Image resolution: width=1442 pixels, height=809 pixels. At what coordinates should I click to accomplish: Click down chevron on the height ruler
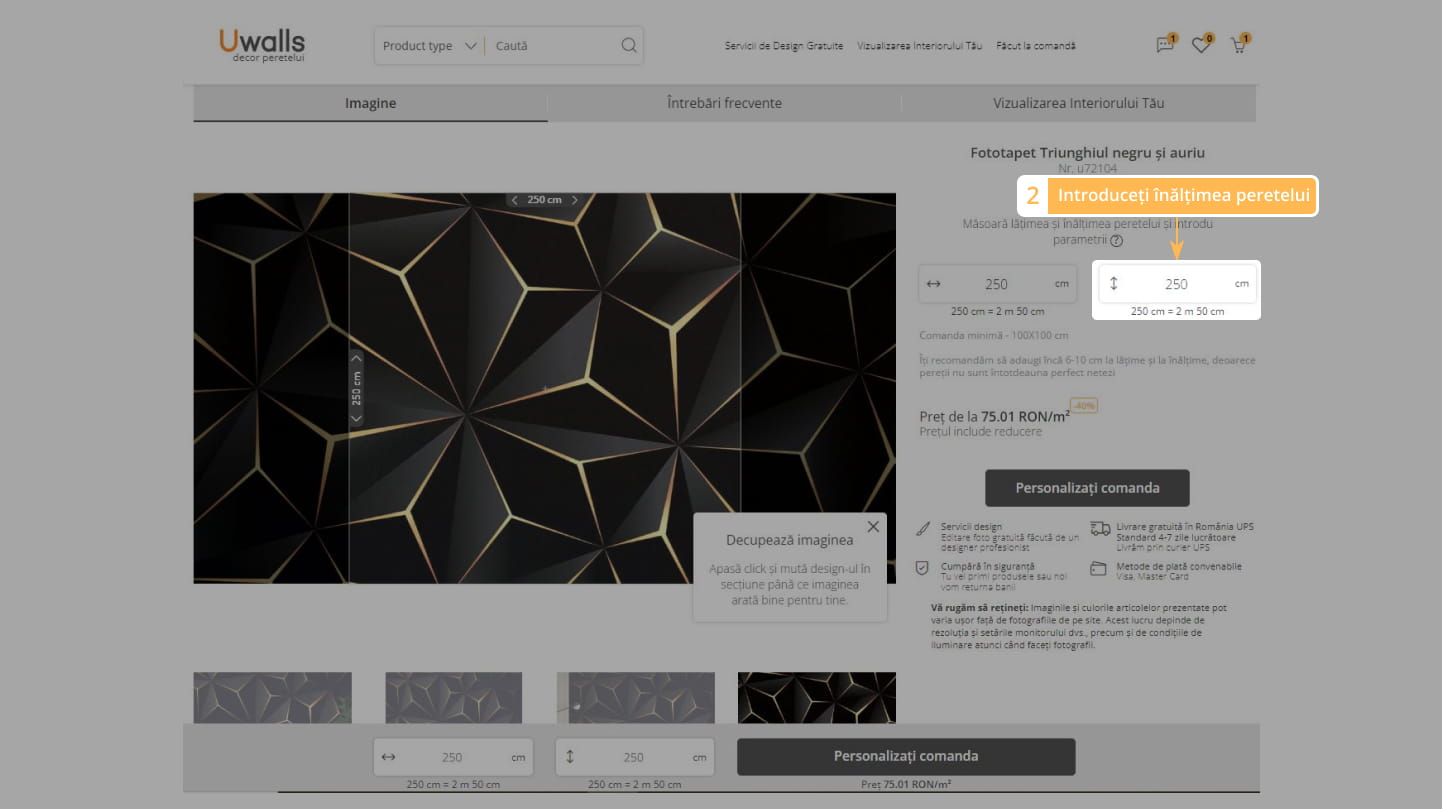tap(357, 417)
